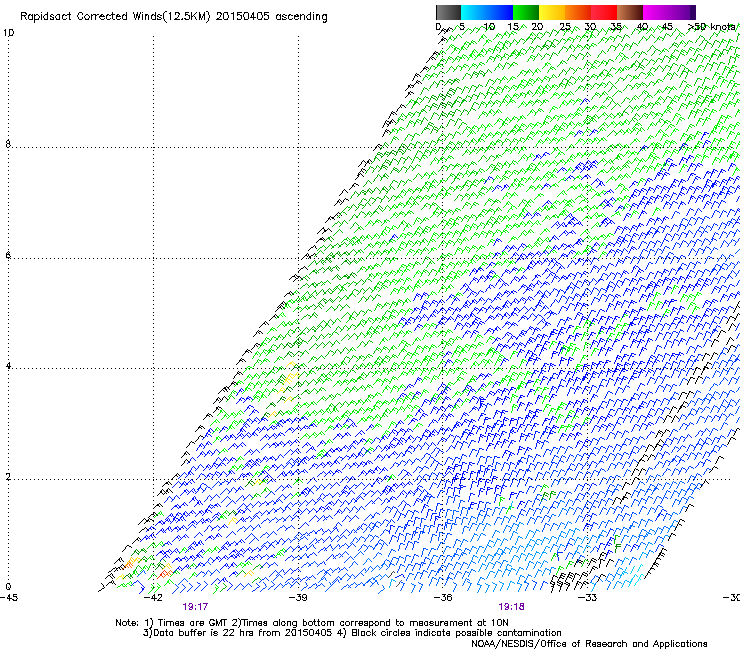
Task: Click the purple time label '19:17'
Action: coord(195,607)
